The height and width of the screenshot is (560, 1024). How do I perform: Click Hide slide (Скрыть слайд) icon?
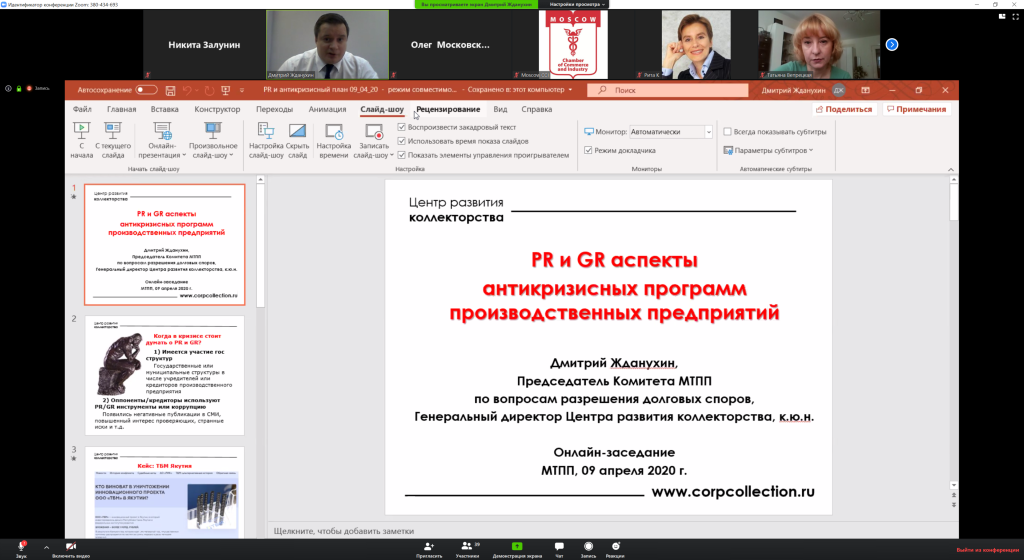[x=297, y=131]
